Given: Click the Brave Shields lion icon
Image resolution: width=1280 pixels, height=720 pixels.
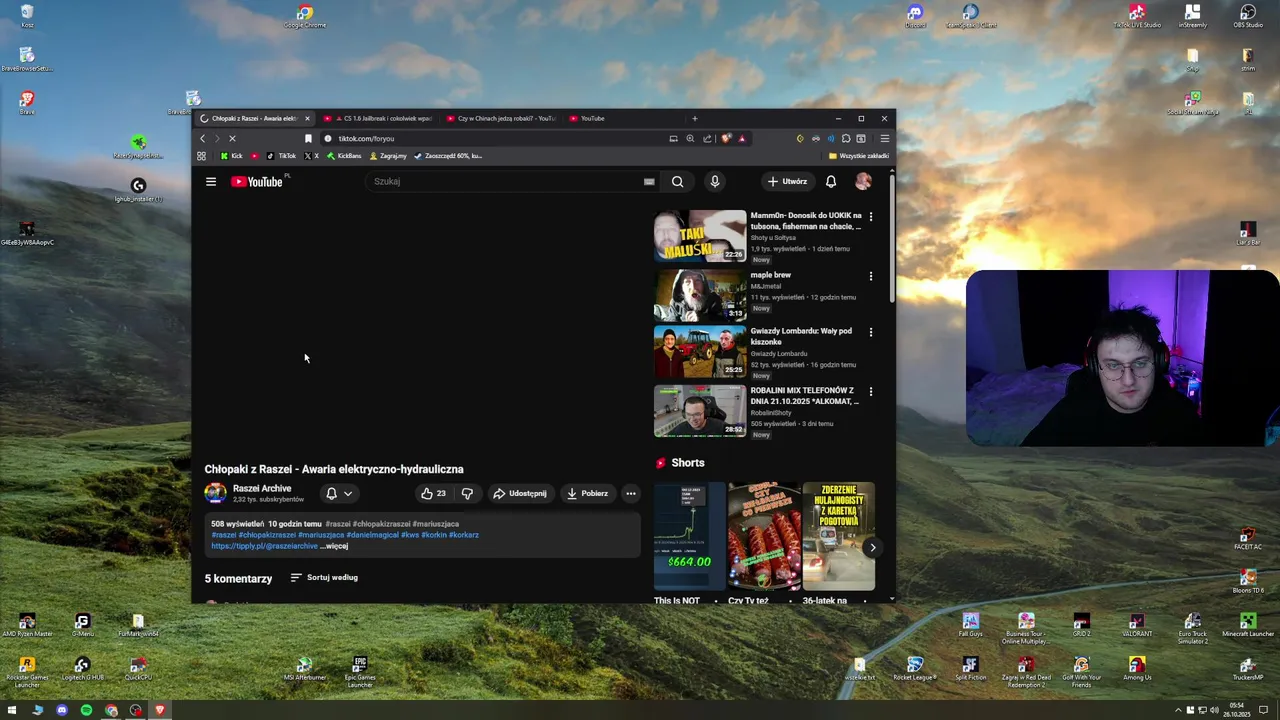Looking at the screenshot, I should [x=726, y=139].
